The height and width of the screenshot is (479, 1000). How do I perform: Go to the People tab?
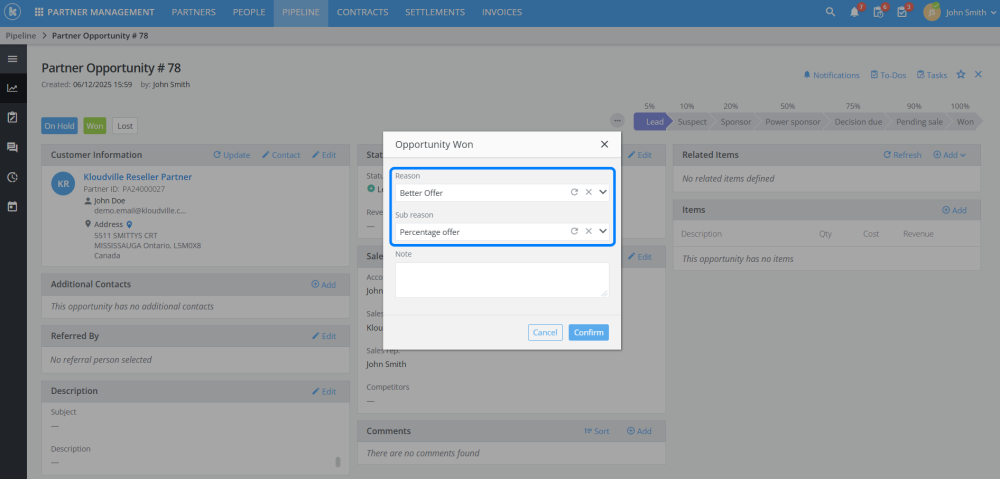[x=249, y=12]
